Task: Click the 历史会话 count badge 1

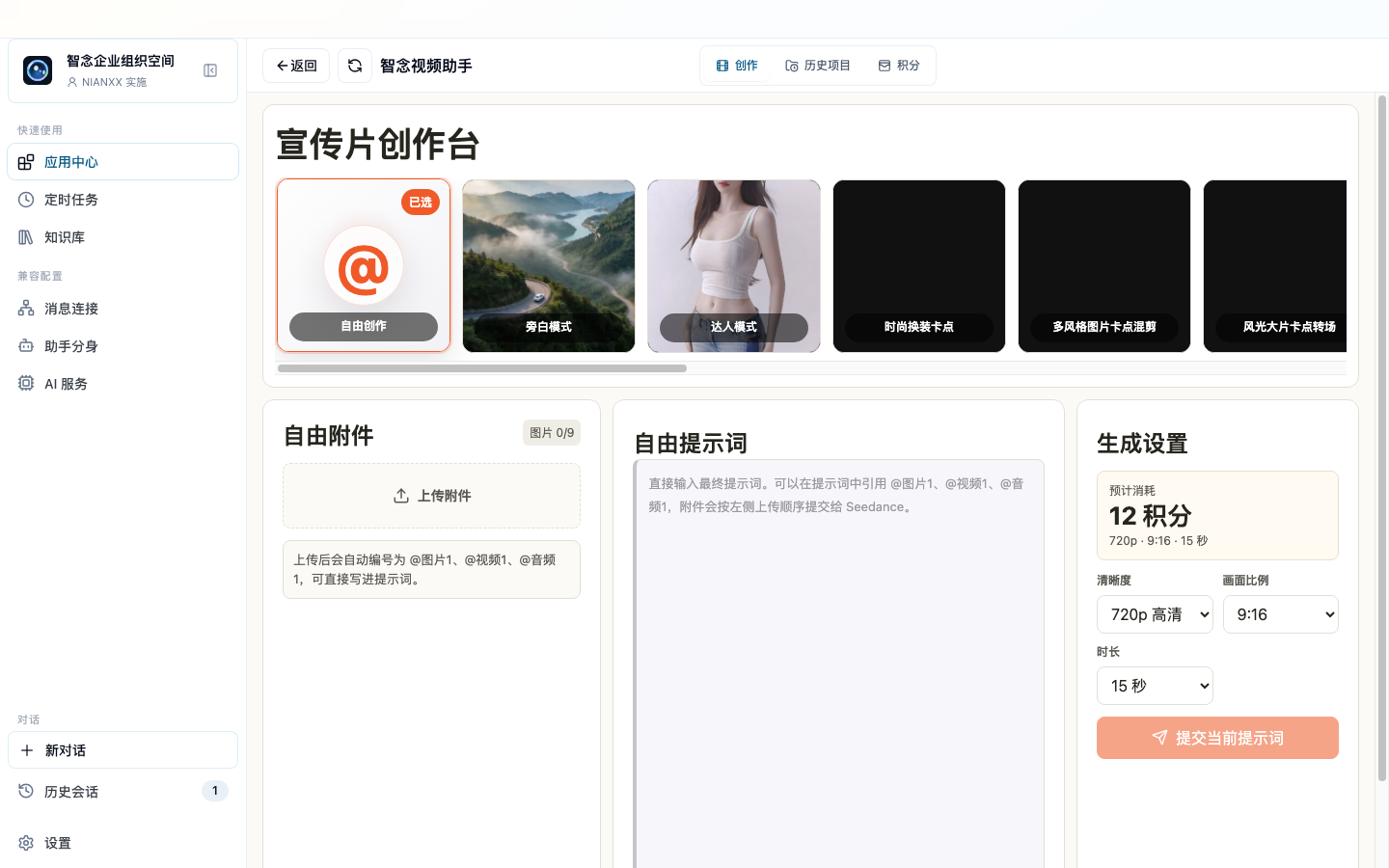Action: point(214,791)
